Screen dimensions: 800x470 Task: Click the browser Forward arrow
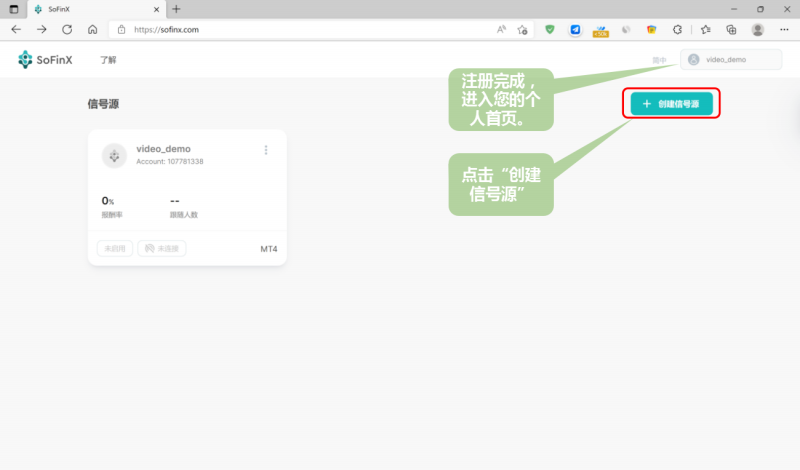click(42, 30)
